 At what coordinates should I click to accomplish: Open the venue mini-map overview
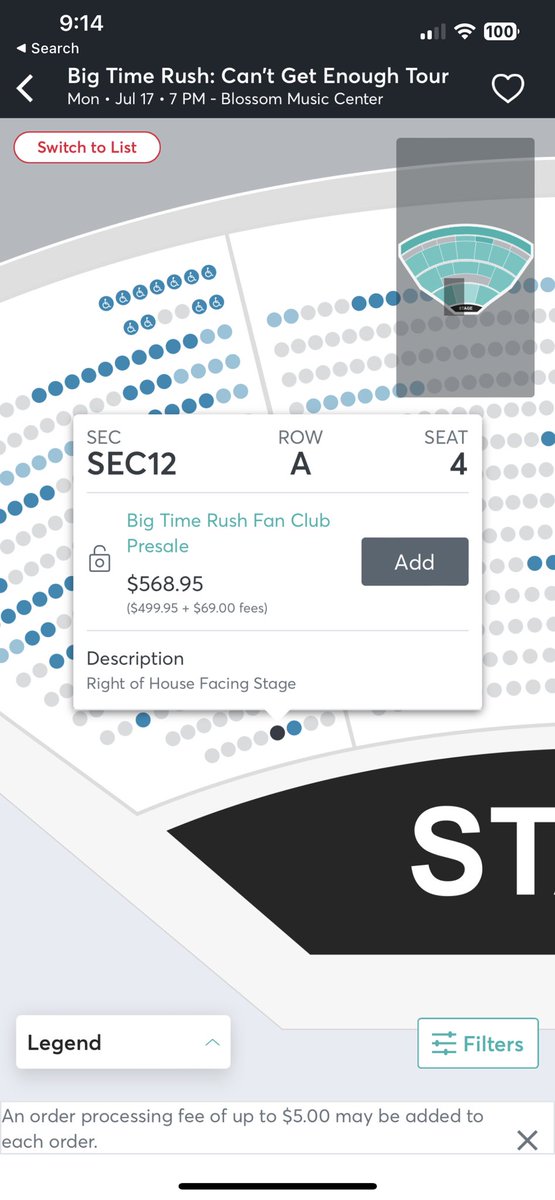pyautogui.click(x=465, y=267)
